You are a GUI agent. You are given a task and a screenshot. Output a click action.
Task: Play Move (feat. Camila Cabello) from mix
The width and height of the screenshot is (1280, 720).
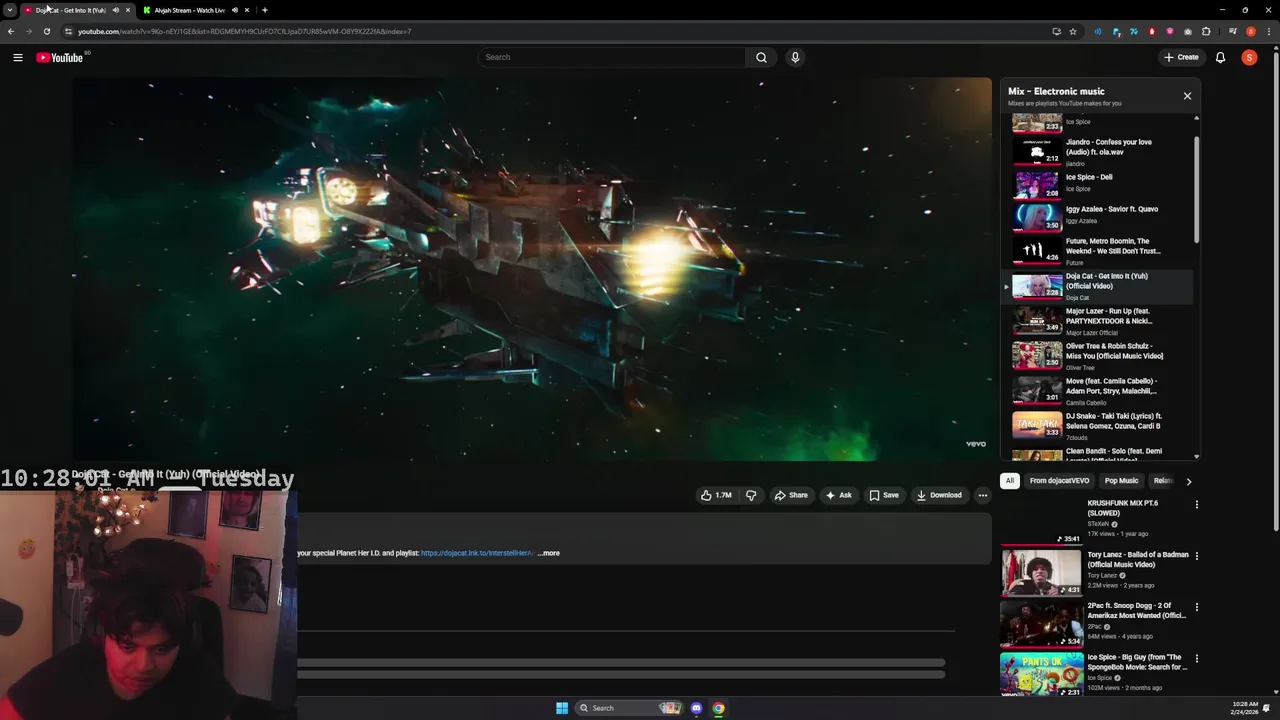1098,391
